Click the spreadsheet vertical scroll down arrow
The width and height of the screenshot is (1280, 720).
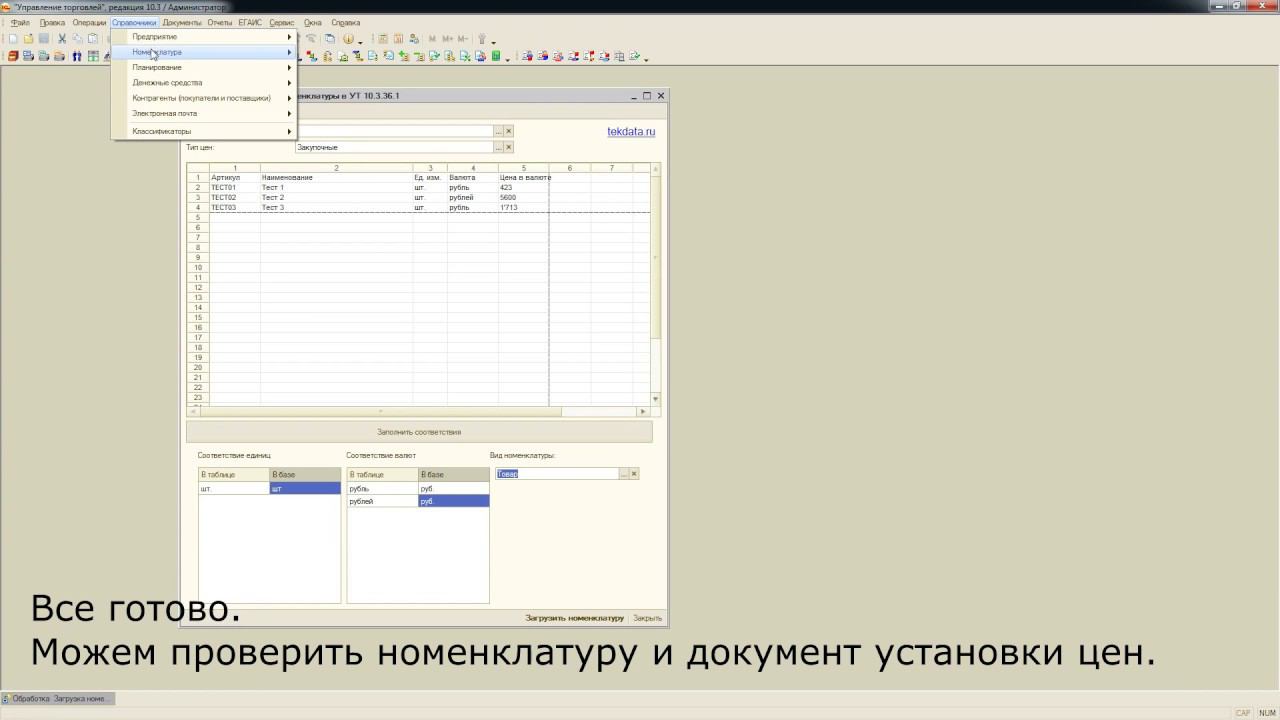pyautogui.click(x=656, y=399)
